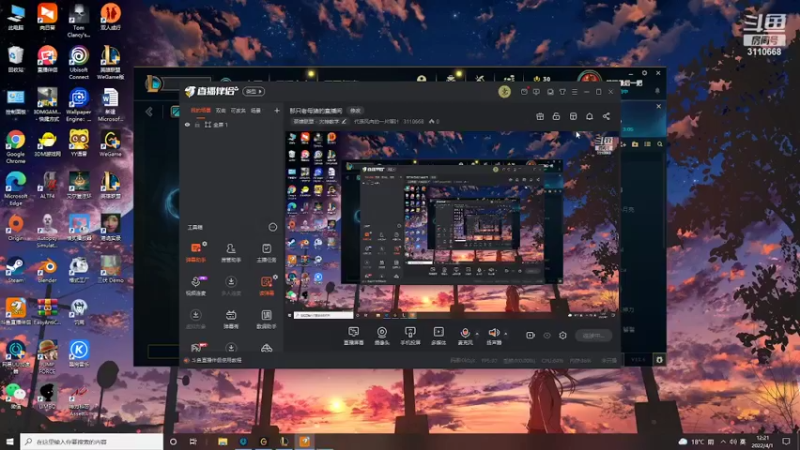Add 多媒体 media source
Image resolution: width=800 pixels, height=450 pixels.
[x=438, y=336]
